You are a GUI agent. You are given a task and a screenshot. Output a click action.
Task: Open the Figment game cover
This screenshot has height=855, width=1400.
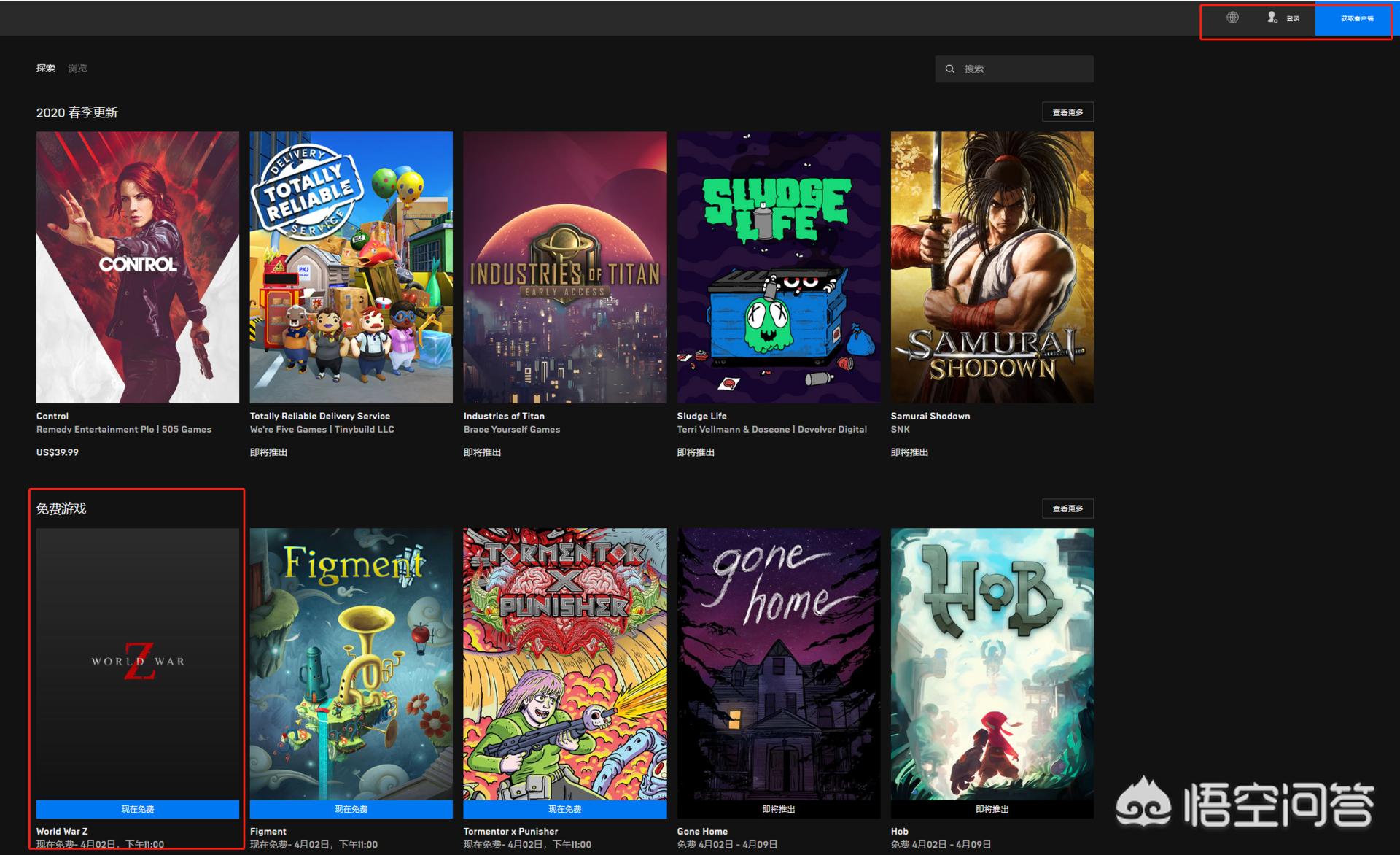[x=351, y=664]
